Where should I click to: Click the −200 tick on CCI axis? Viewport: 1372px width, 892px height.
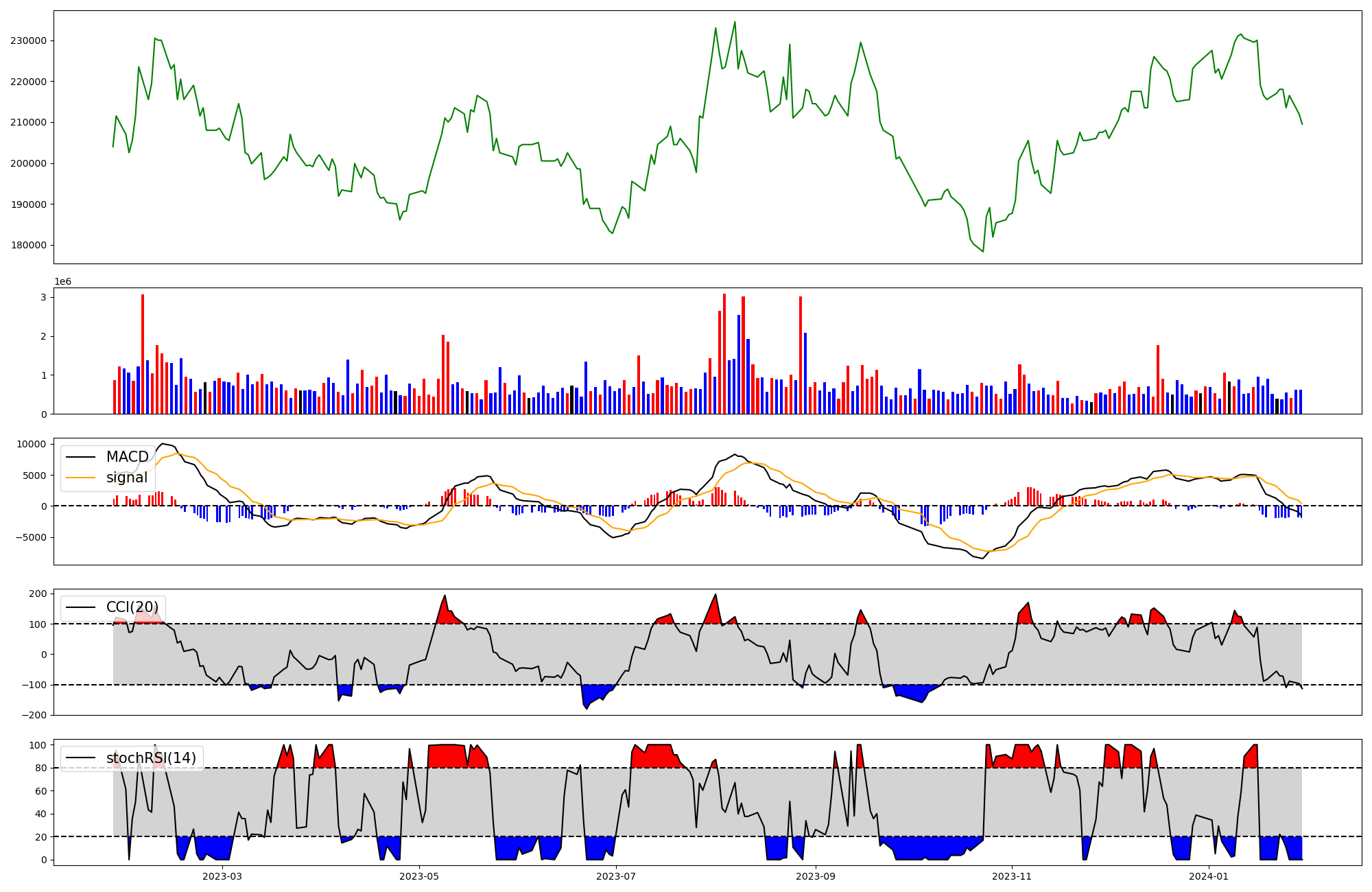click(x=34, y=715)
